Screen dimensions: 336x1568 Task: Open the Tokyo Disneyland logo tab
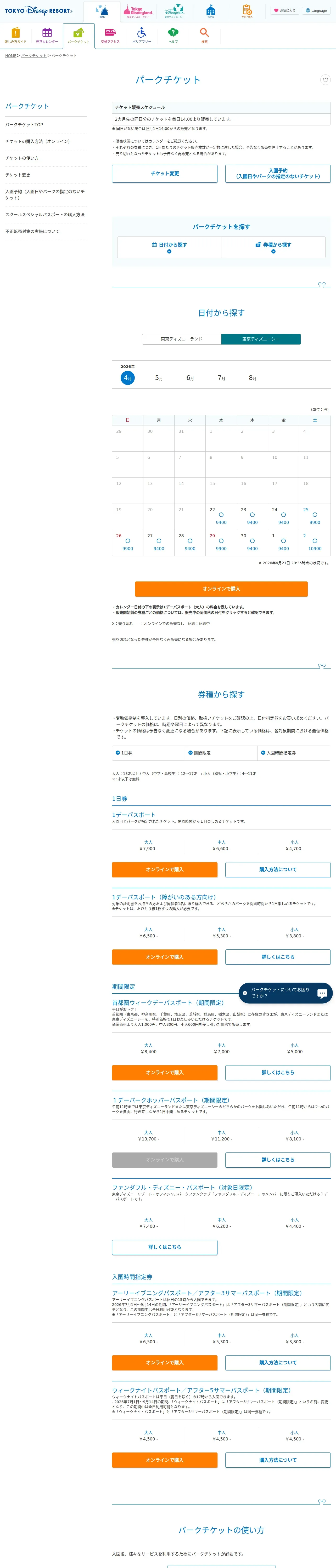[x=138, y=11]
